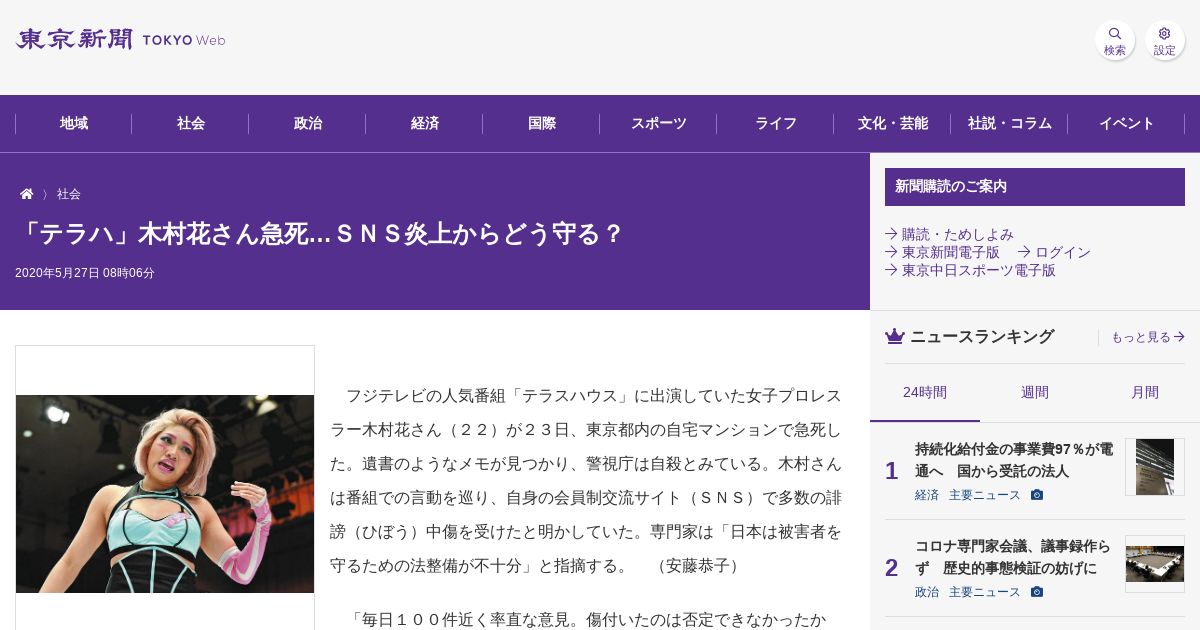Open the 社会 navigation menu

(191, 124)
